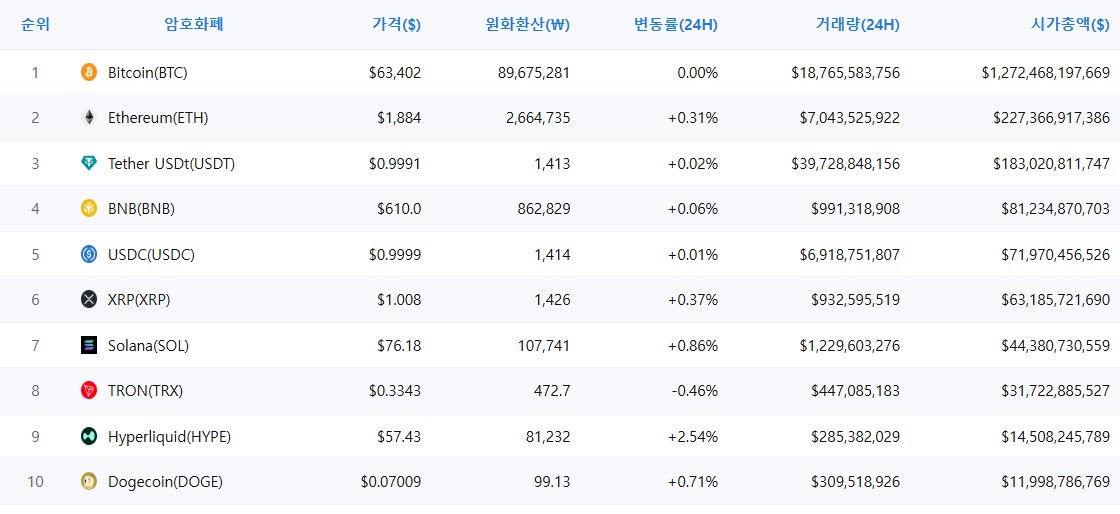Image resolution: width=1120 pixels, height=514 pixels.
Task: Click Ethereum's +0.31% change value
Action: pyautogui.click(x=693, y=118)
